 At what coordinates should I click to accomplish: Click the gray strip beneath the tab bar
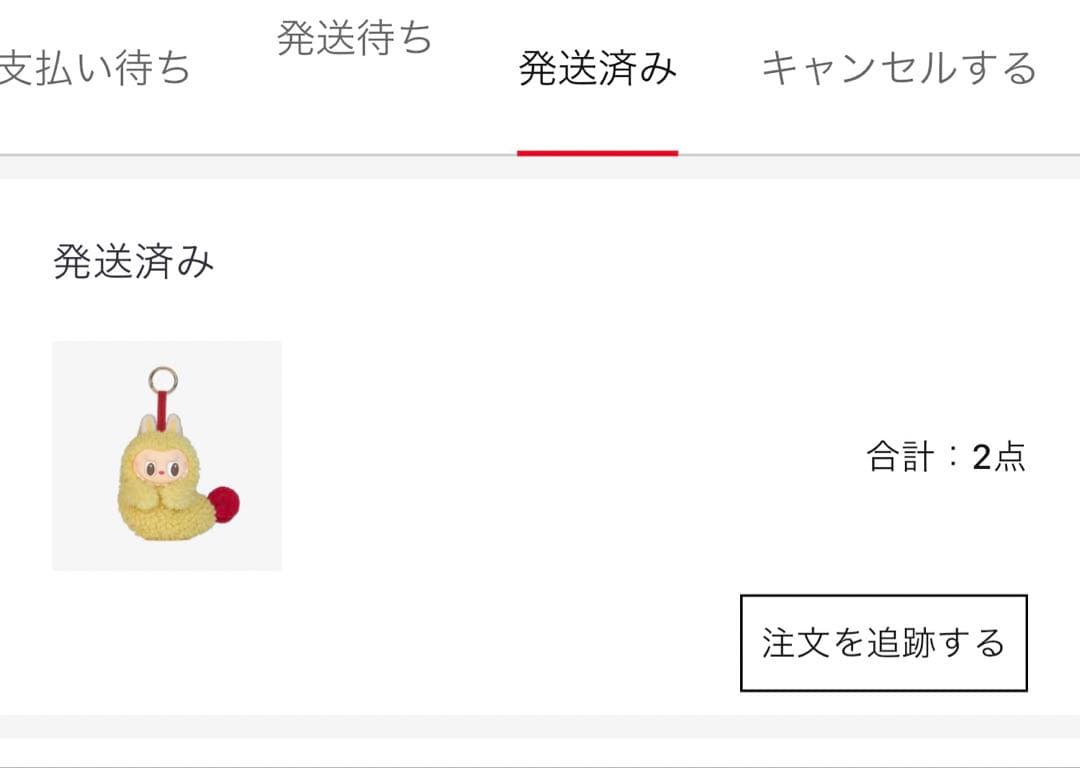click(x=540, y=167)
